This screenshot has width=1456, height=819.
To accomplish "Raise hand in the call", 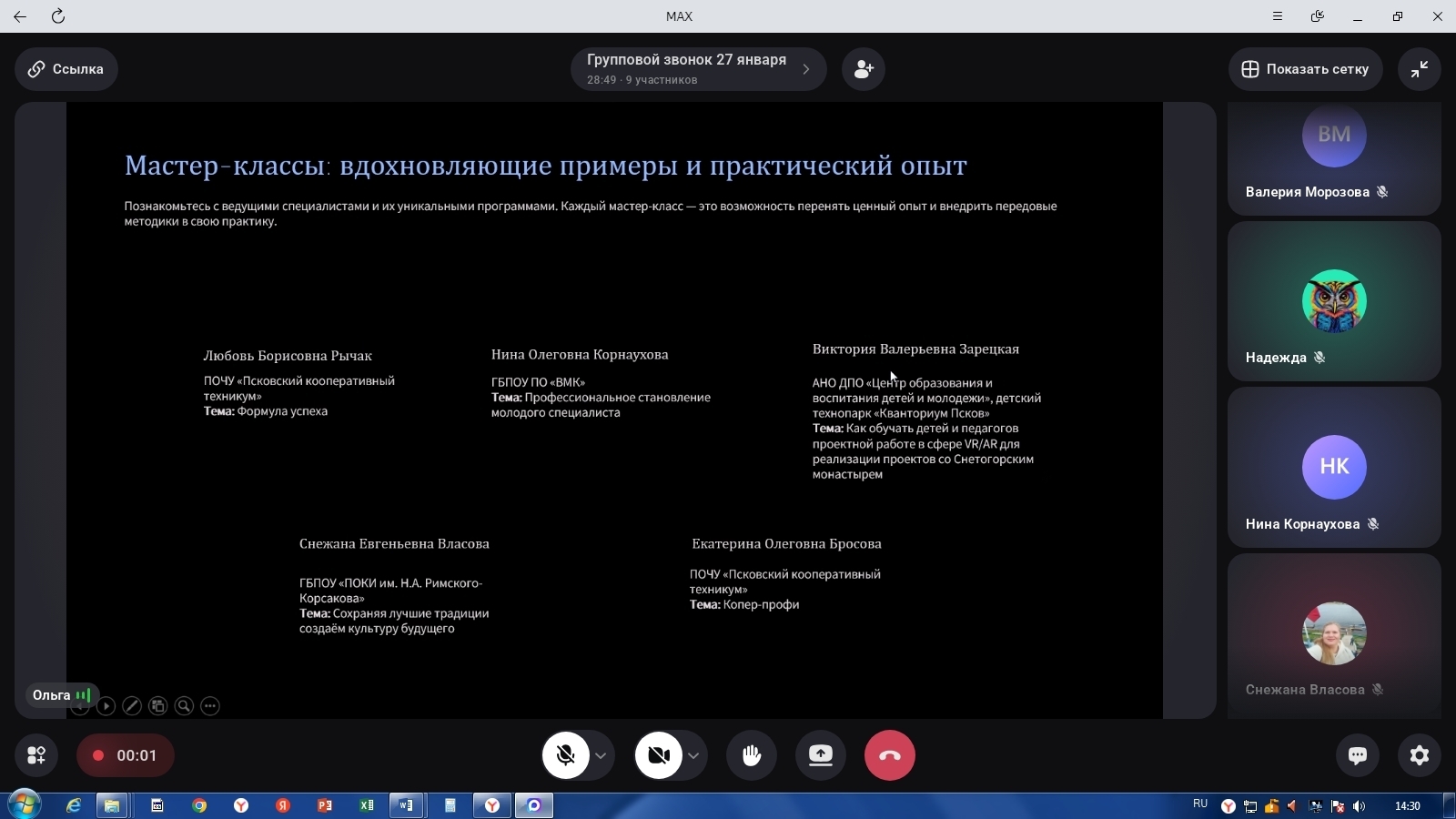I will coord(751,755).
